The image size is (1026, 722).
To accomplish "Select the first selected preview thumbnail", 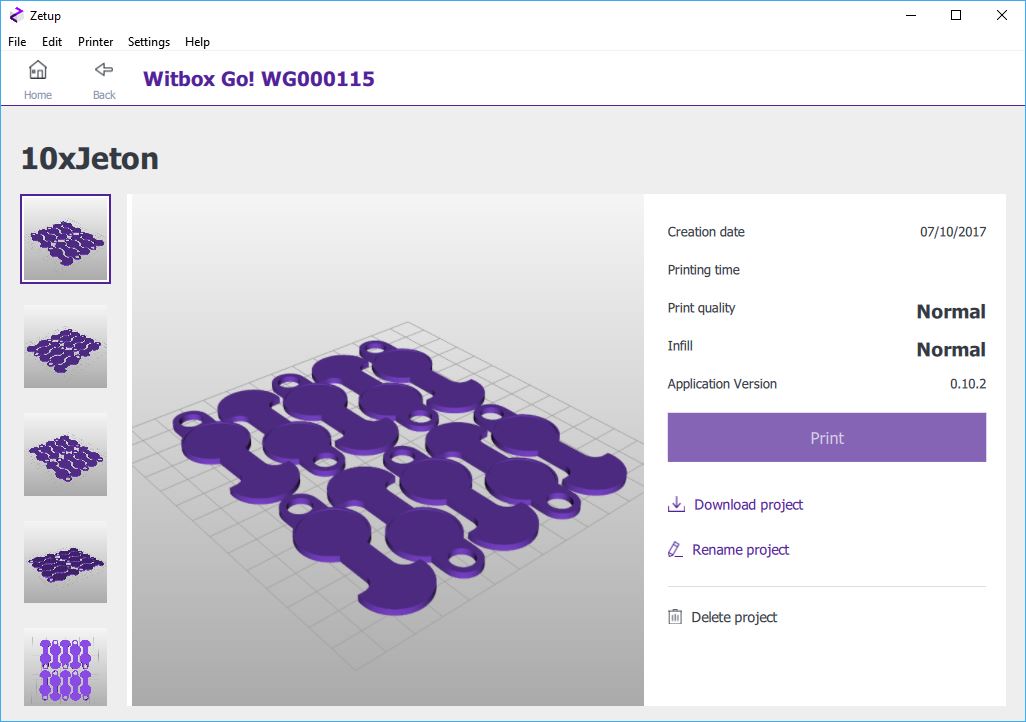I will click(x=66, y=239).
